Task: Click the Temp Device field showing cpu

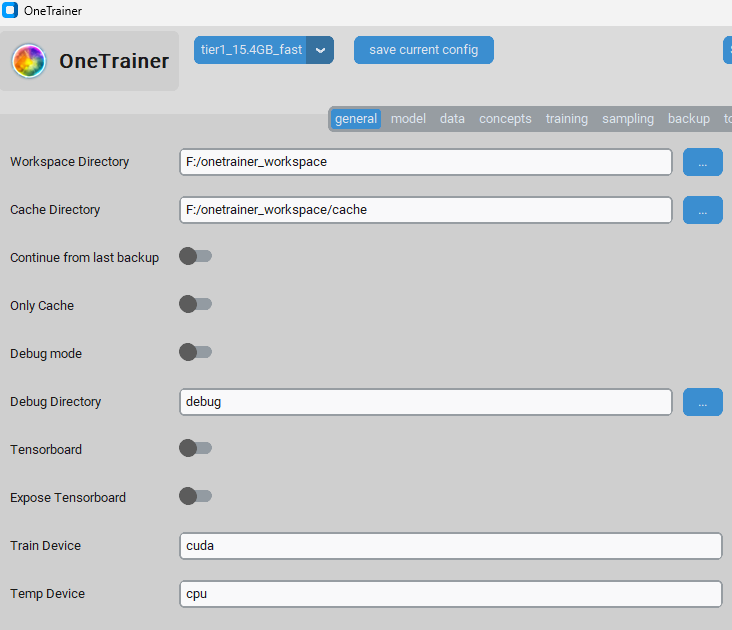Action: pyautogui.click(x=450, y=594)
